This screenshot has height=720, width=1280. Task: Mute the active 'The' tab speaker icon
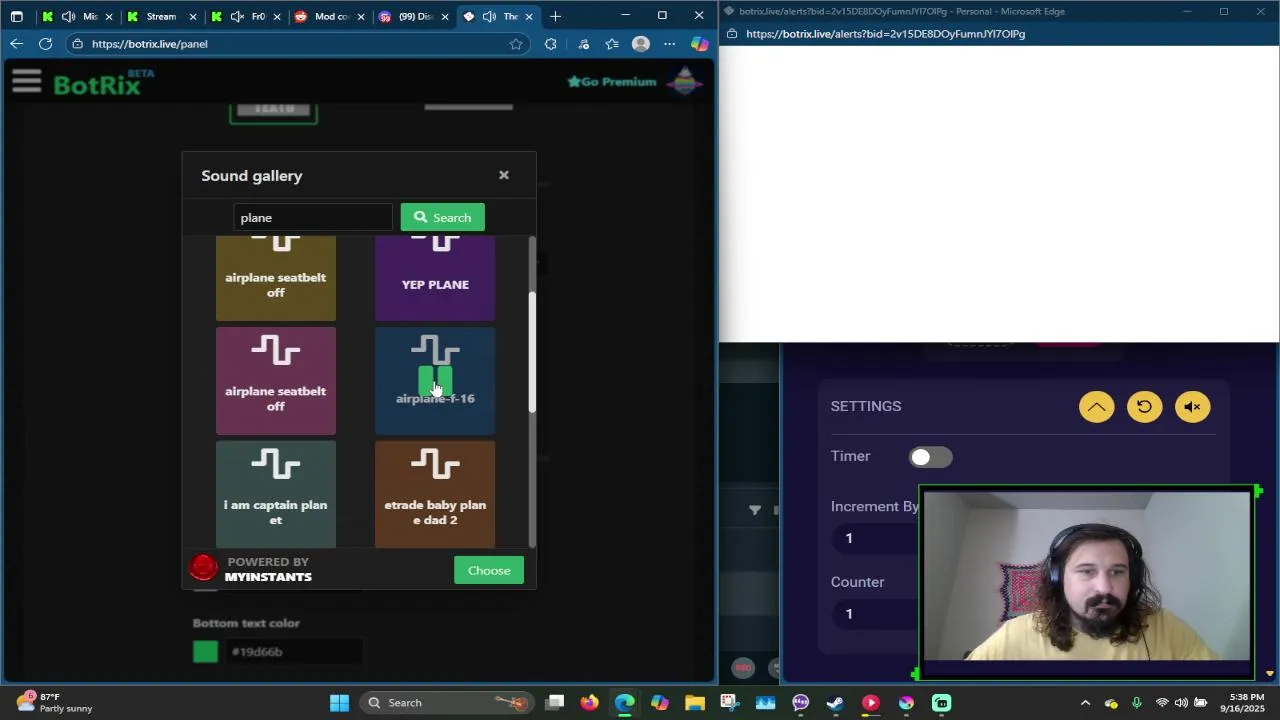tap(488, 16)
